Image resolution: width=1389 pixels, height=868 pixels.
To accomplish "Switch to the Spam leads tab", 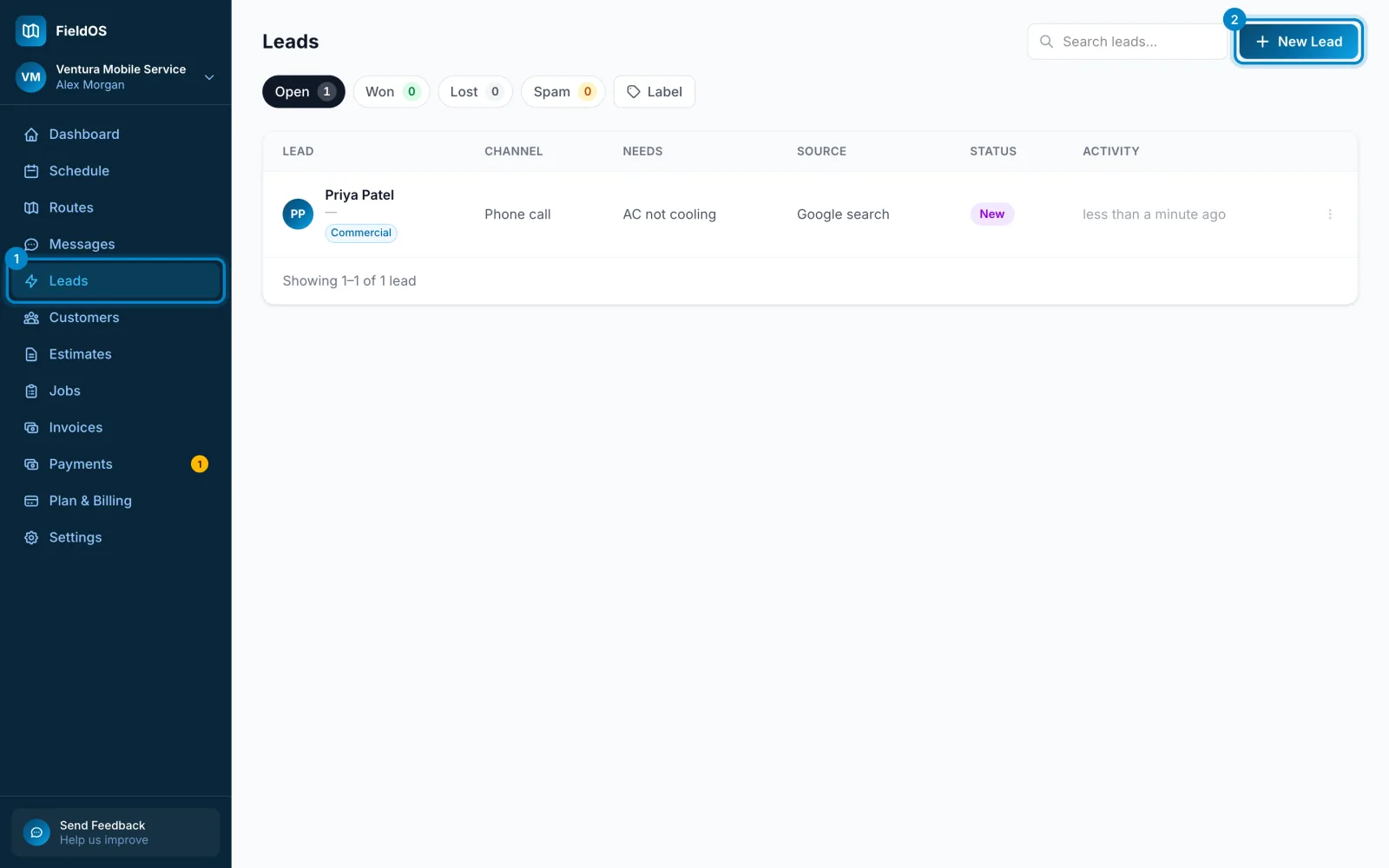I will [x=563, y=92].
